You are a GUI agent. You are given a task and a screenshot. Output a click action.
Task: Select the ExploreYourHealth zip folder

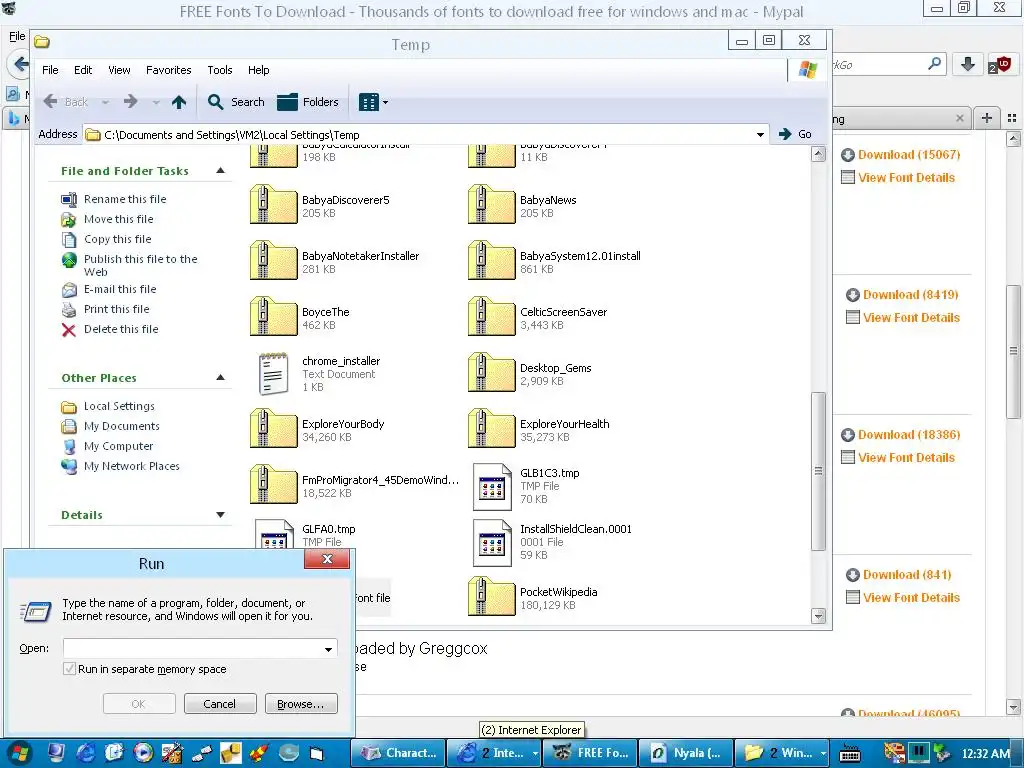pos(539,430)
